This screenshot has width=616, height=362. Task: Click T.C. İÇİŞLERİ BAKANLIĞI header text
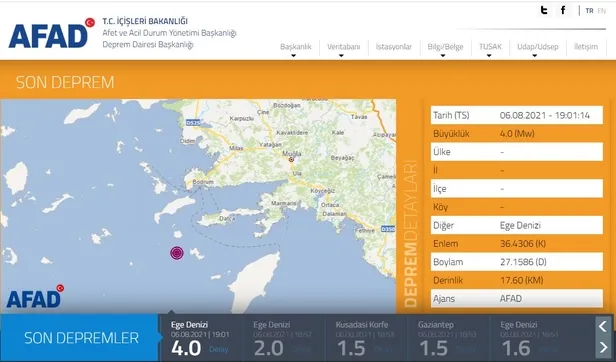(145, 21)
